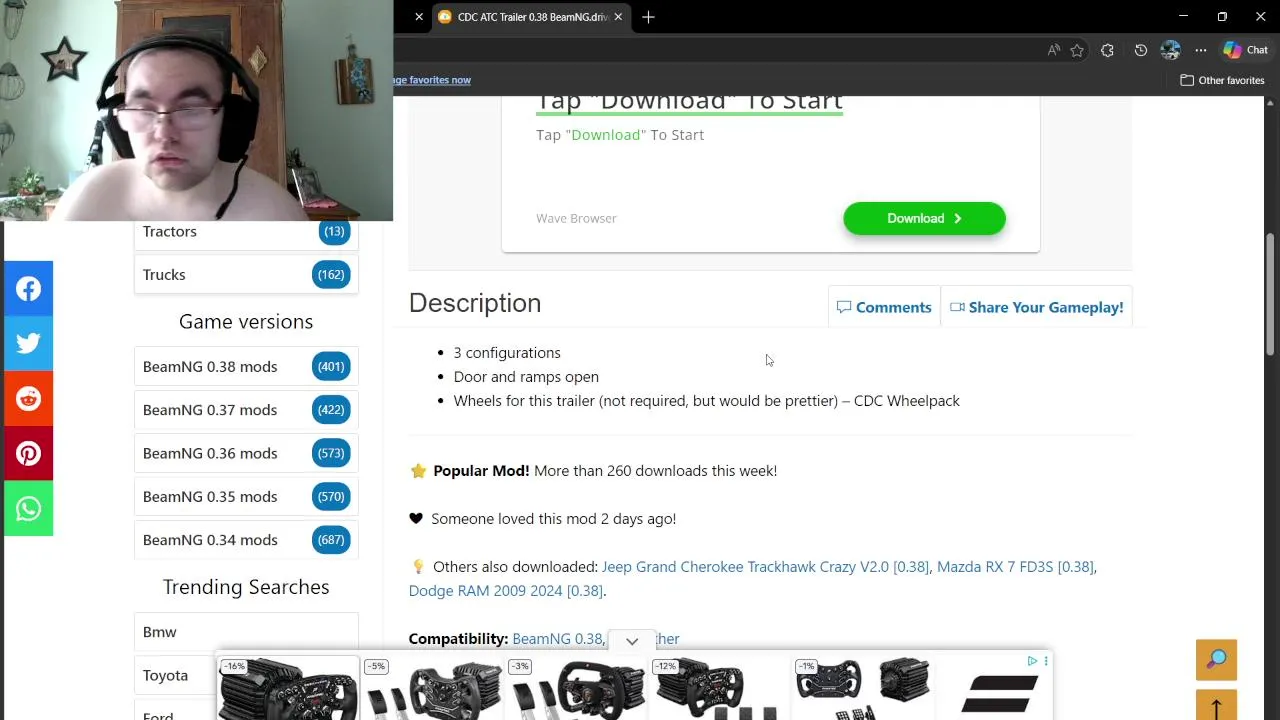Close the CDC ATC Trailer tab
The image size is (1280, 720).
[618, 17]
